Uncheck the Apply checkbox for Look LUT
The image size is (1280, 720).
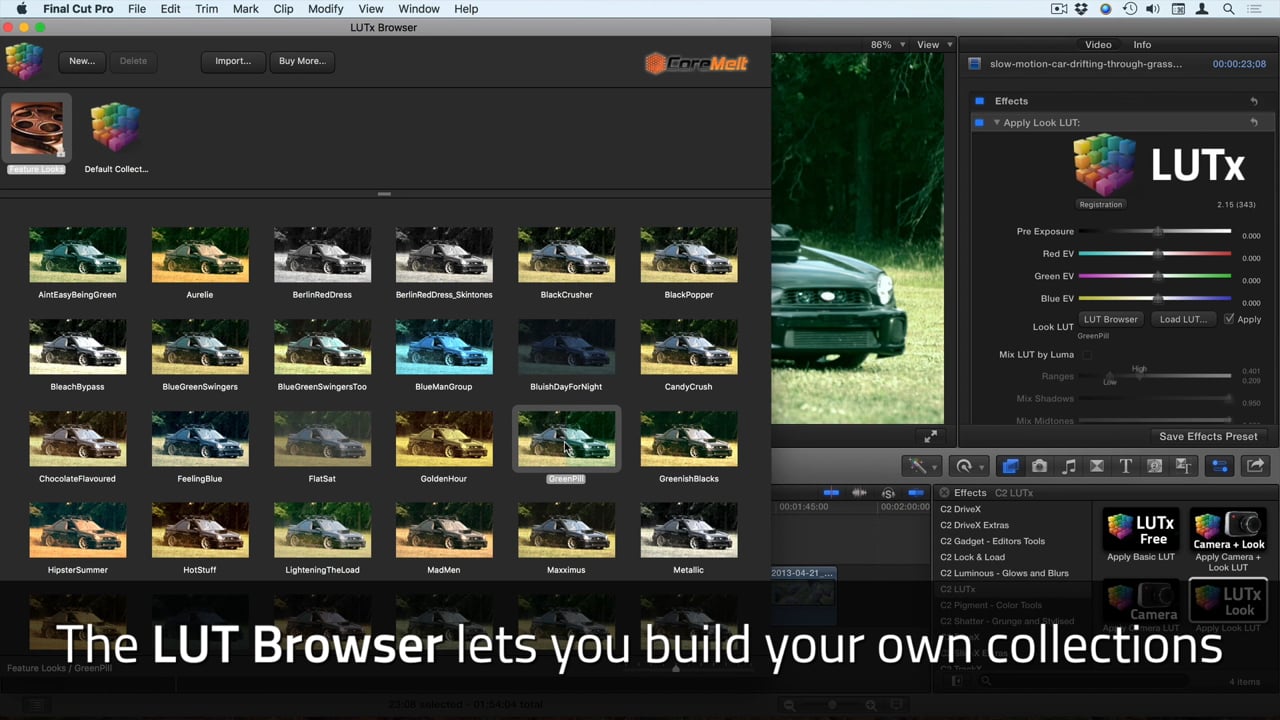point(1229,319)
